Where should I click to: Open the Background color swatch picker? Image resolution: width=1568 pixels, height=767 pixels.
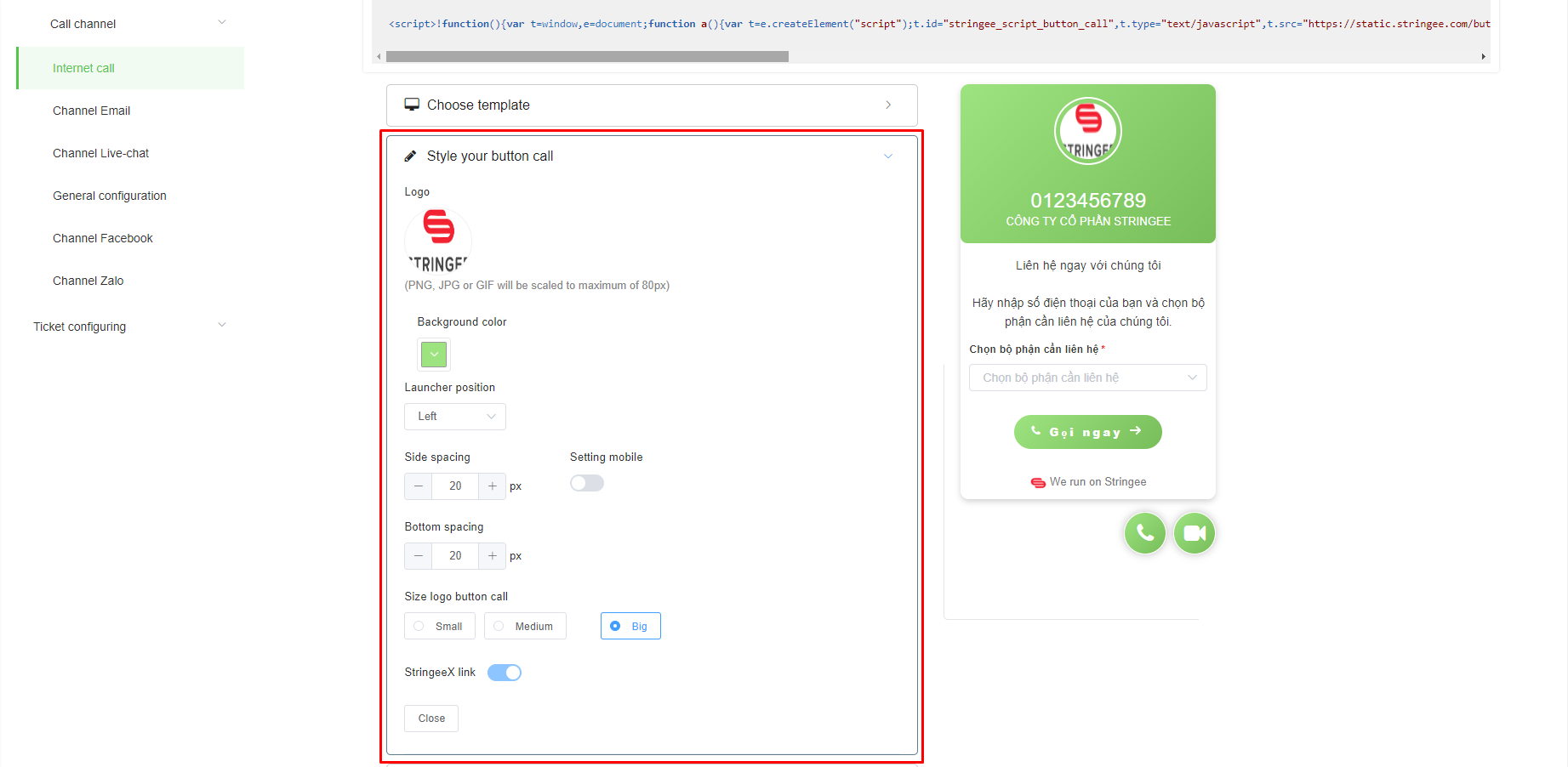click(434, 355)
